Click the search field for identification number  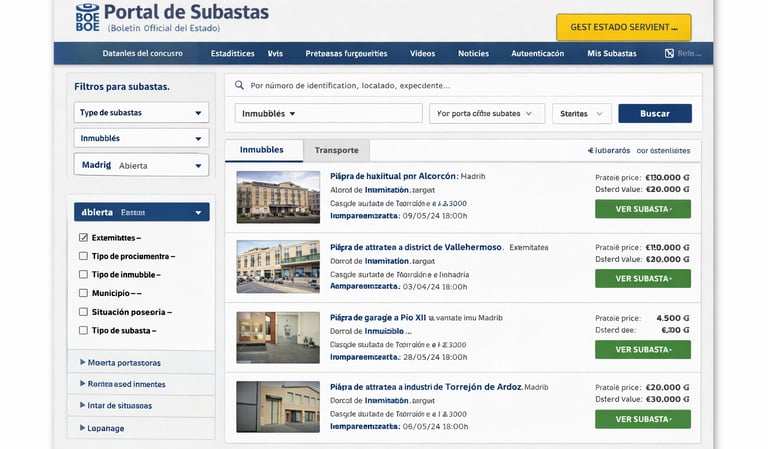click(x=463, y=85)
